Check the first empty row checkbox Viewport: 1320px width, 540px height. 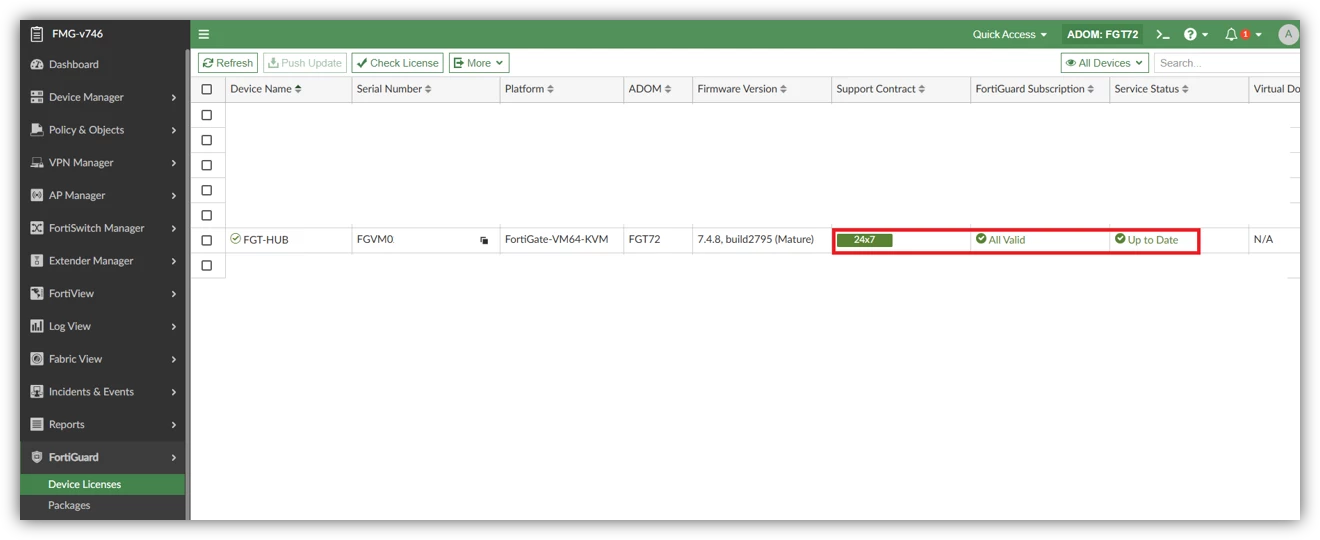click(207, 115)
